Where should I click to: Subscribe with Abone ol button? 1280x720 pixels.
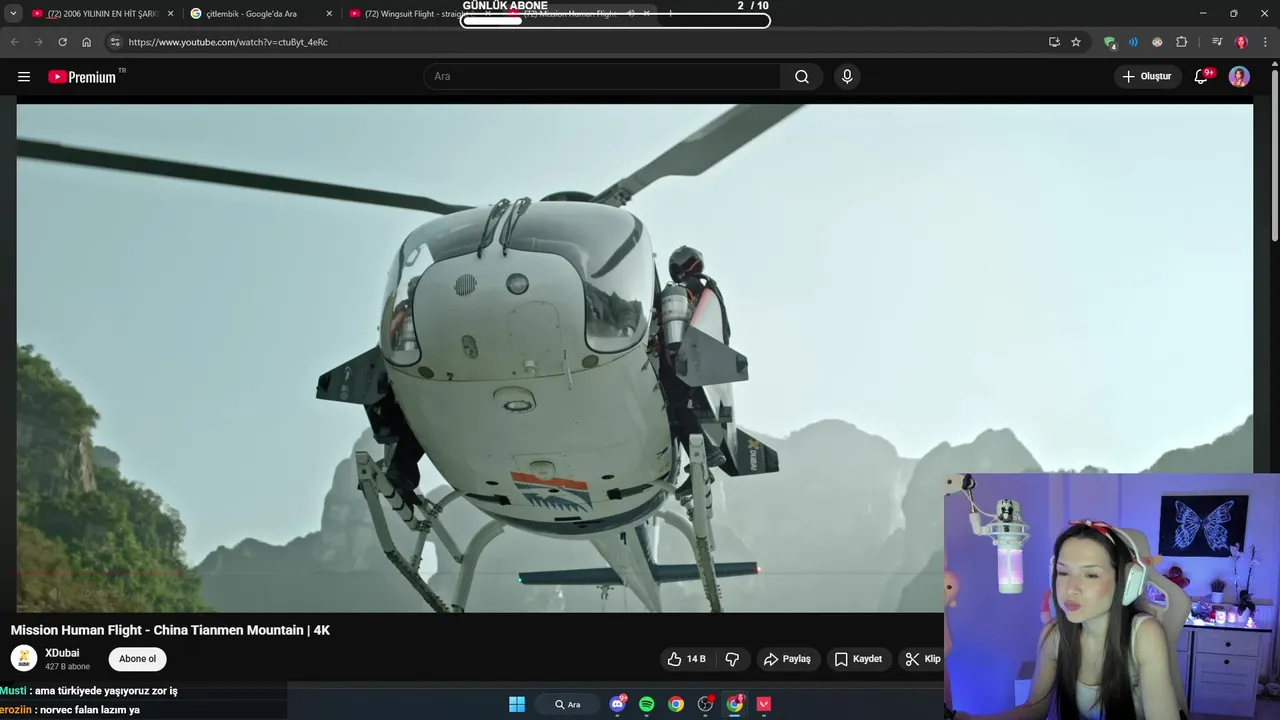pyautogui.click(x=138, y=659)
